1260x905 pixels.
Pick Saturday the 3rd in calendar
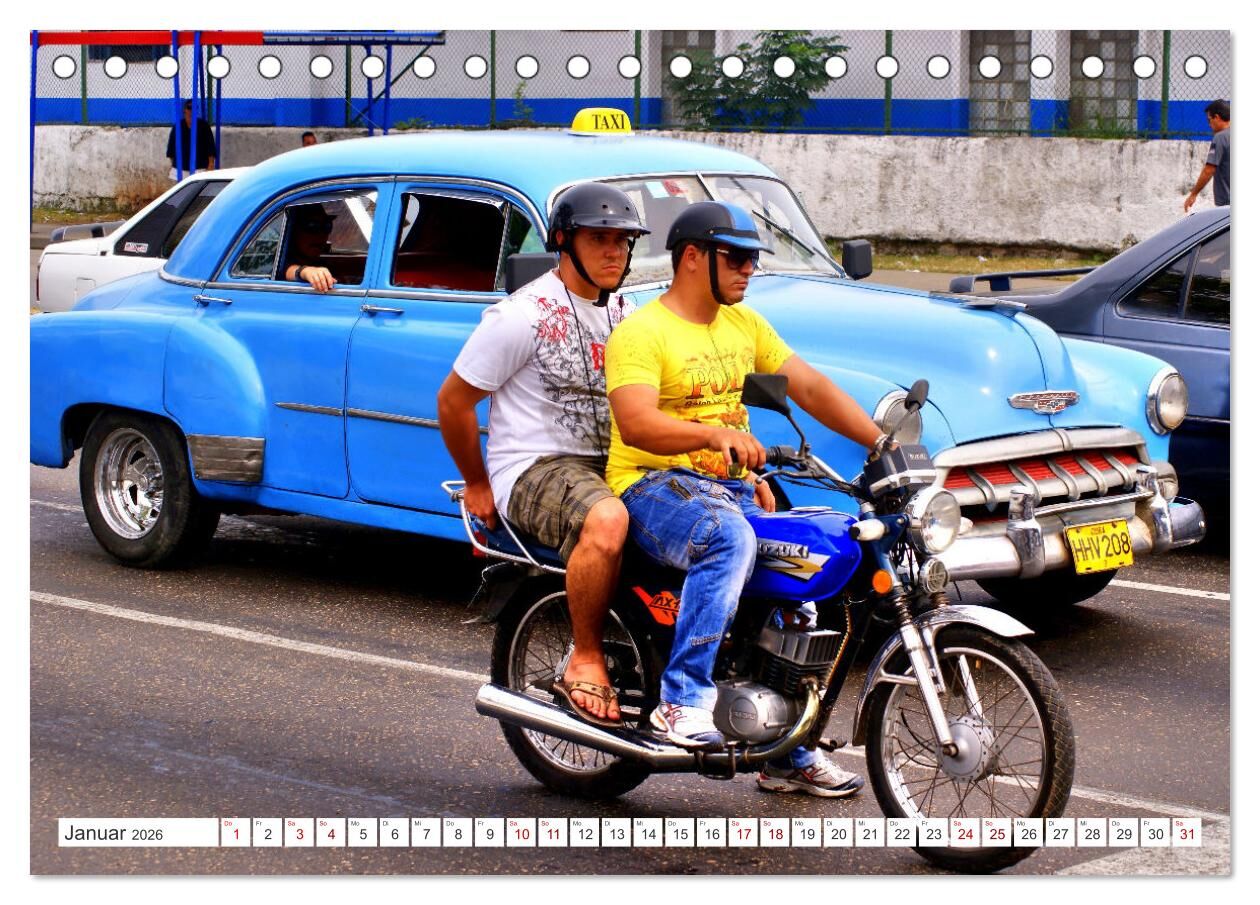tap(298, 833)
